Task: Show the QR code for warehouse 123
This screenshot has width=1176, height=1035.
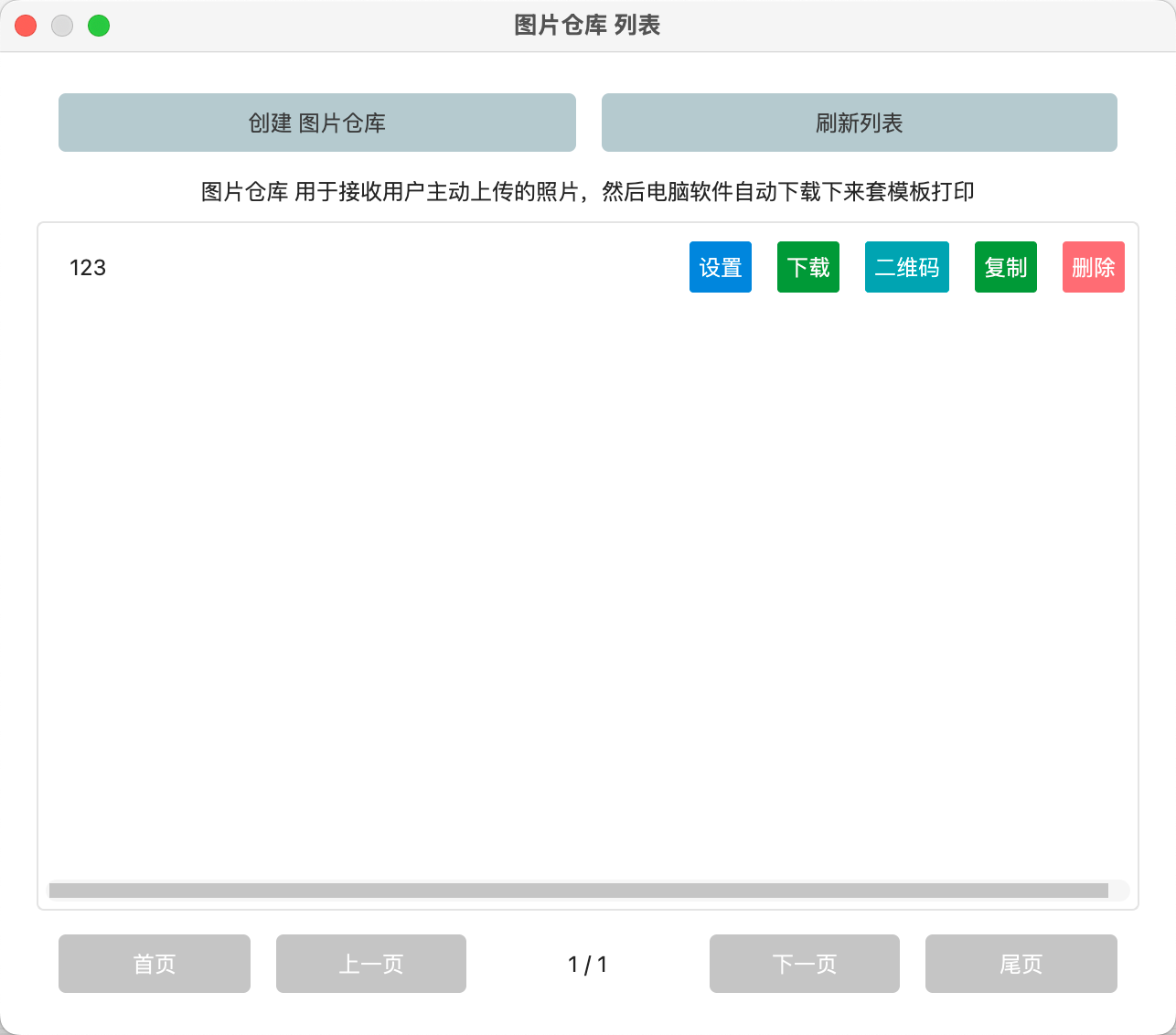Action: (x=906, y=267)
